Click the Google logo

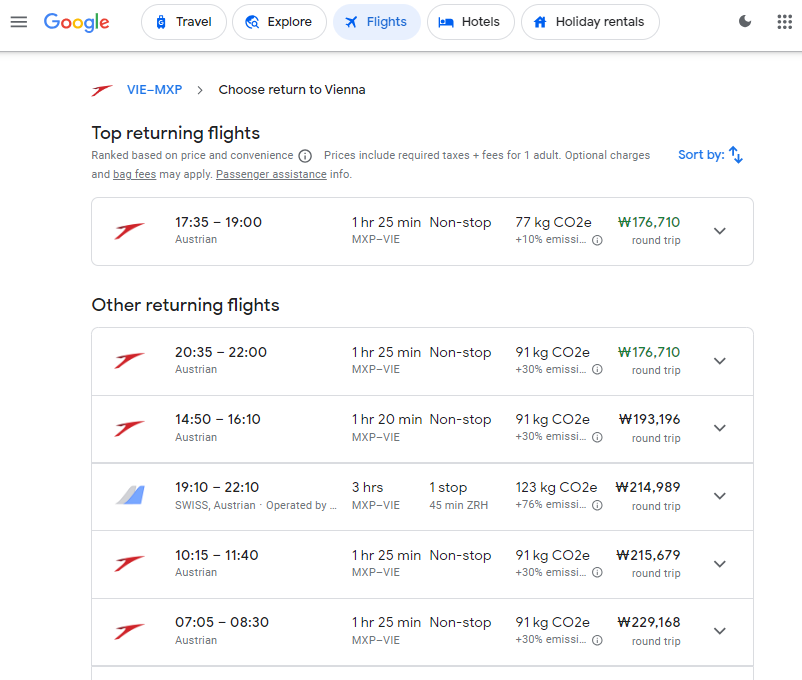(76, 22)
